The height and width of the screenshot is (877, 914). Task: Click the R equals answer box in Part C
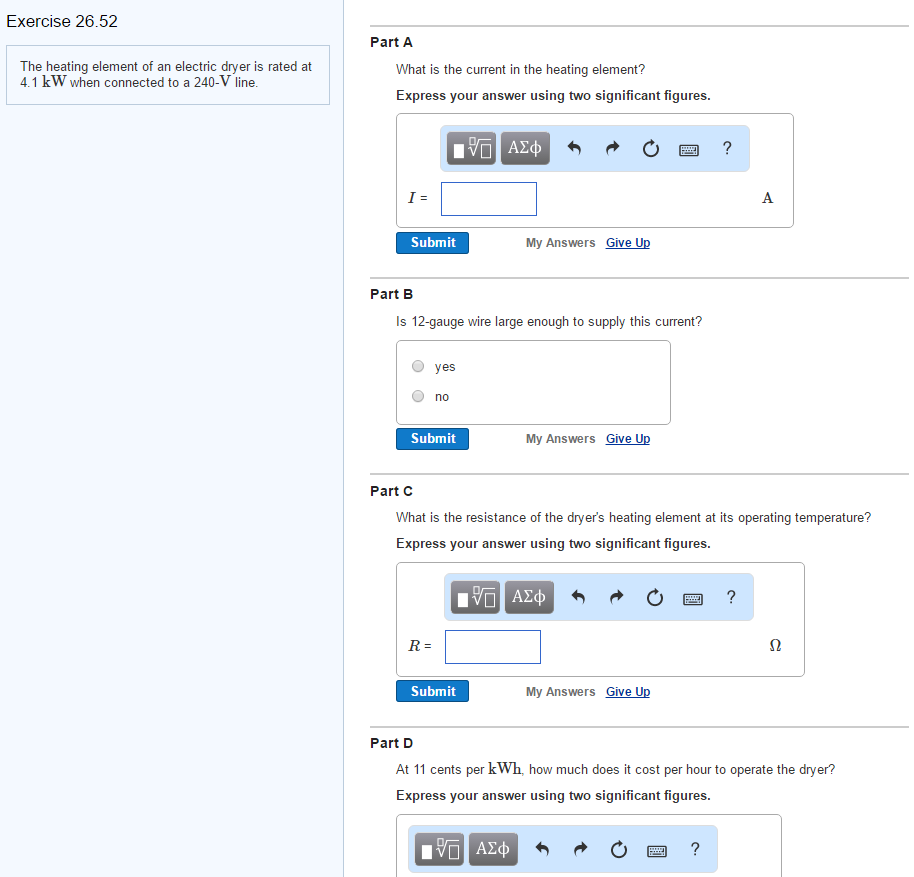[x=492, y=646]
